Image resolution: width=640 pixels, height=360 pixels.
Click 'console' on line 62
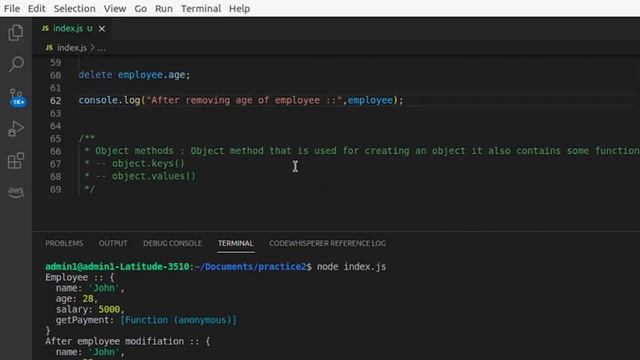click(98, 100)
